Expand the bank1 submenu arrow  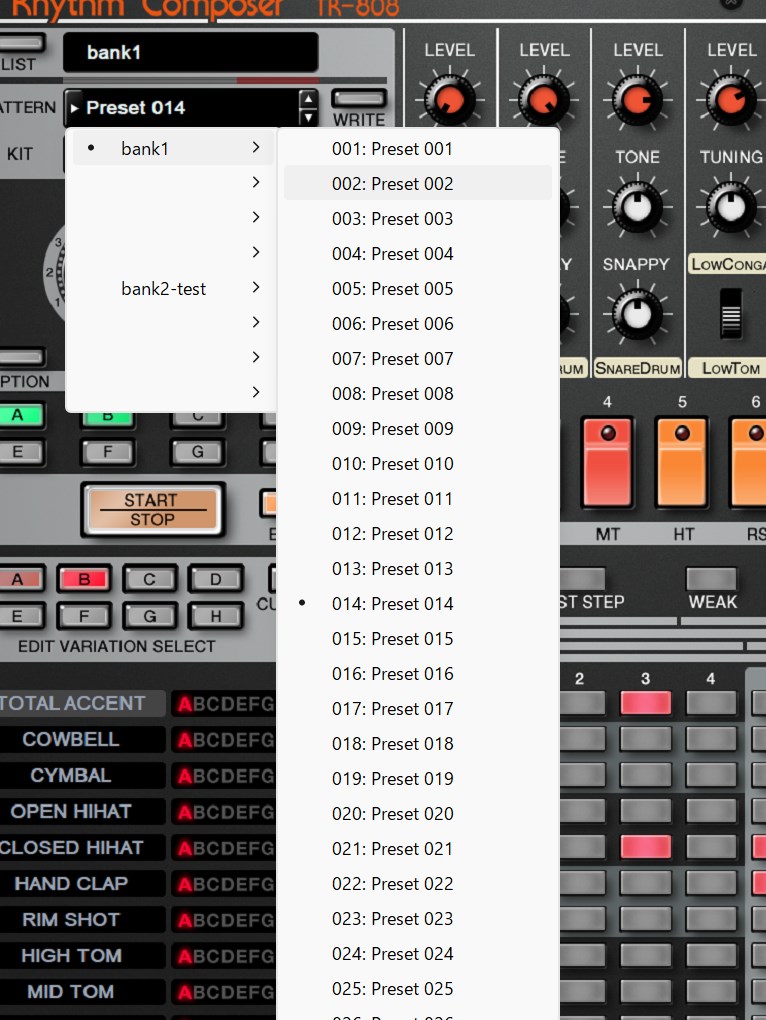[x=256, y=148]
